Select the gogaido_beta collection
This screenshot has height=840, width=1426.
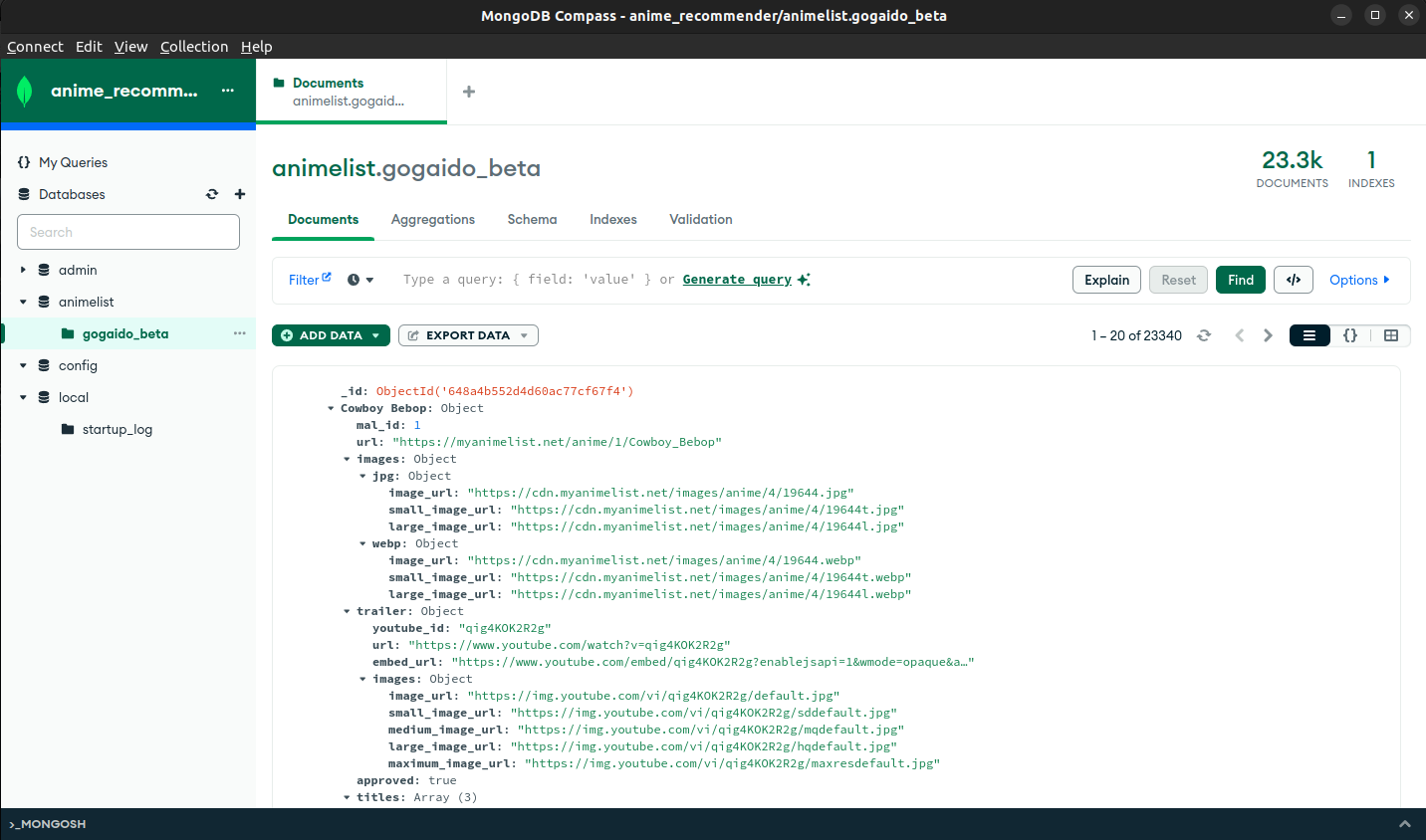click(x=125, y=333)
